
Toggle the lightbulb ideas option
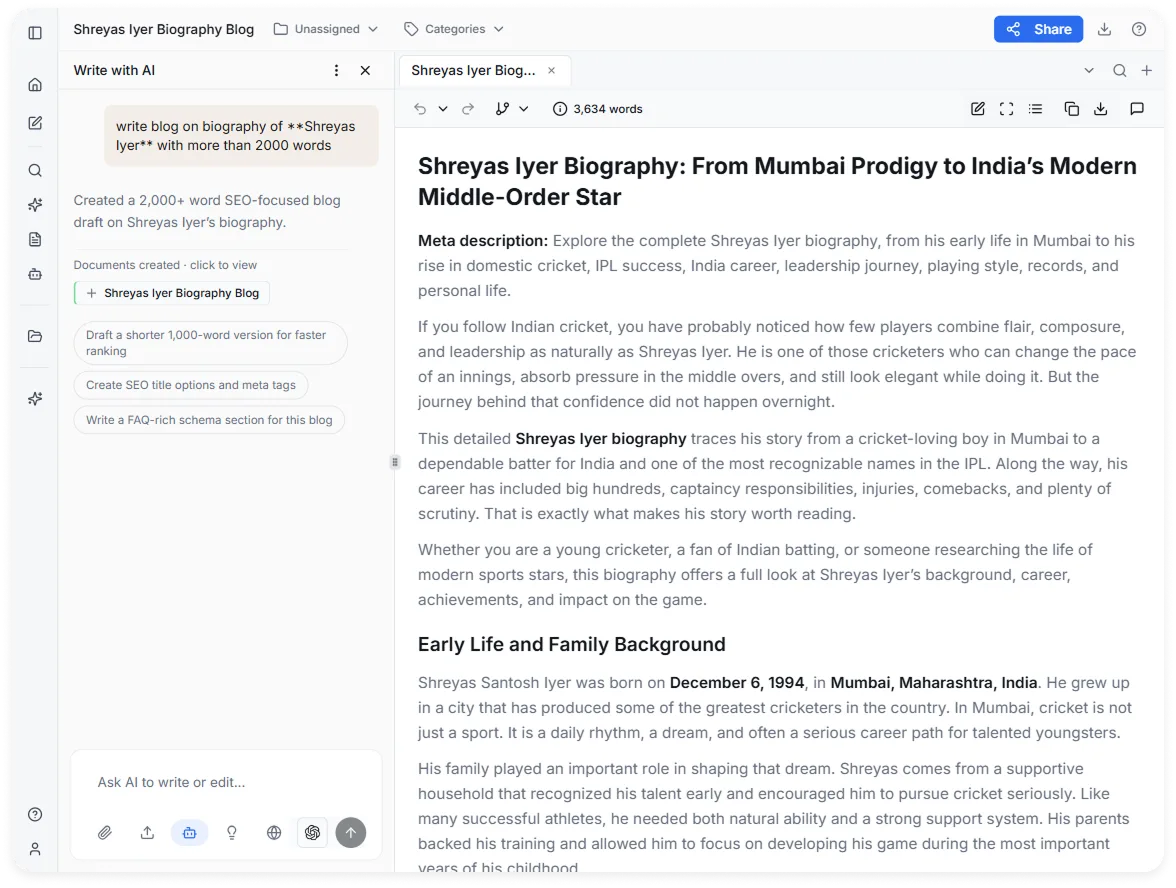tap(232, 832)
